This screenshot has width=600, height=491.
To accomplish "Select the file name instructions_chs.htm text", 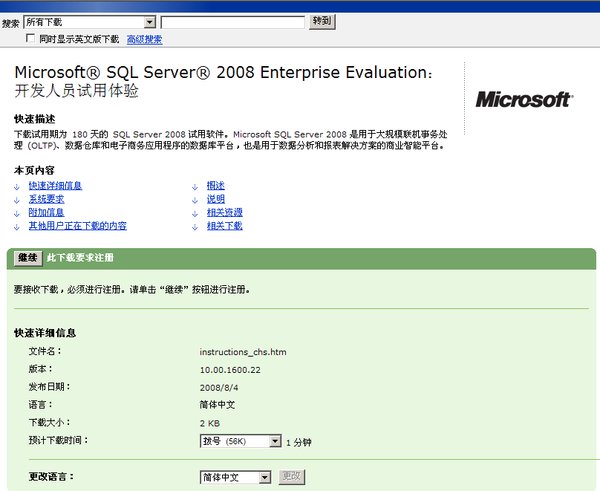I will [x=243, y=352].
